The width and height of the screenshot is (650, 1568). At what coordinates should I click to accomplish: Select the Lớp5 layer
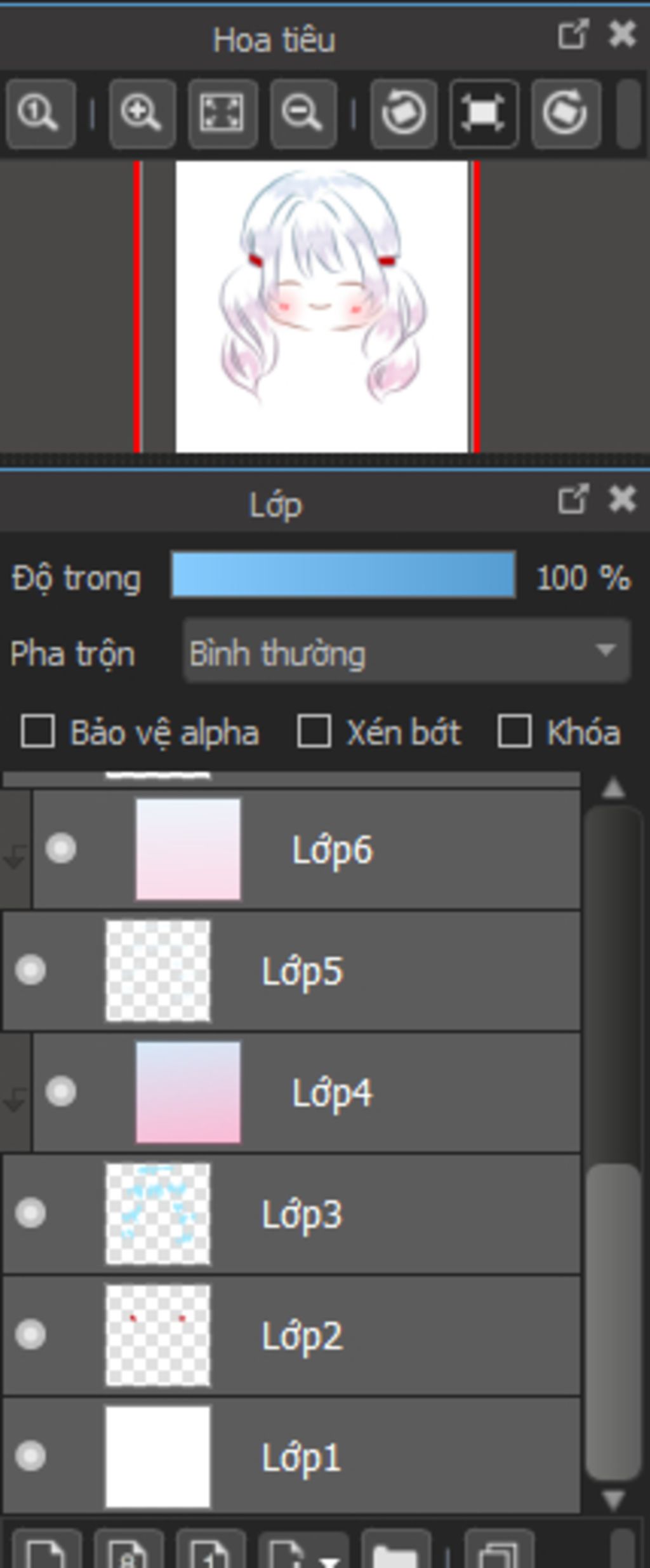(291, 970)
